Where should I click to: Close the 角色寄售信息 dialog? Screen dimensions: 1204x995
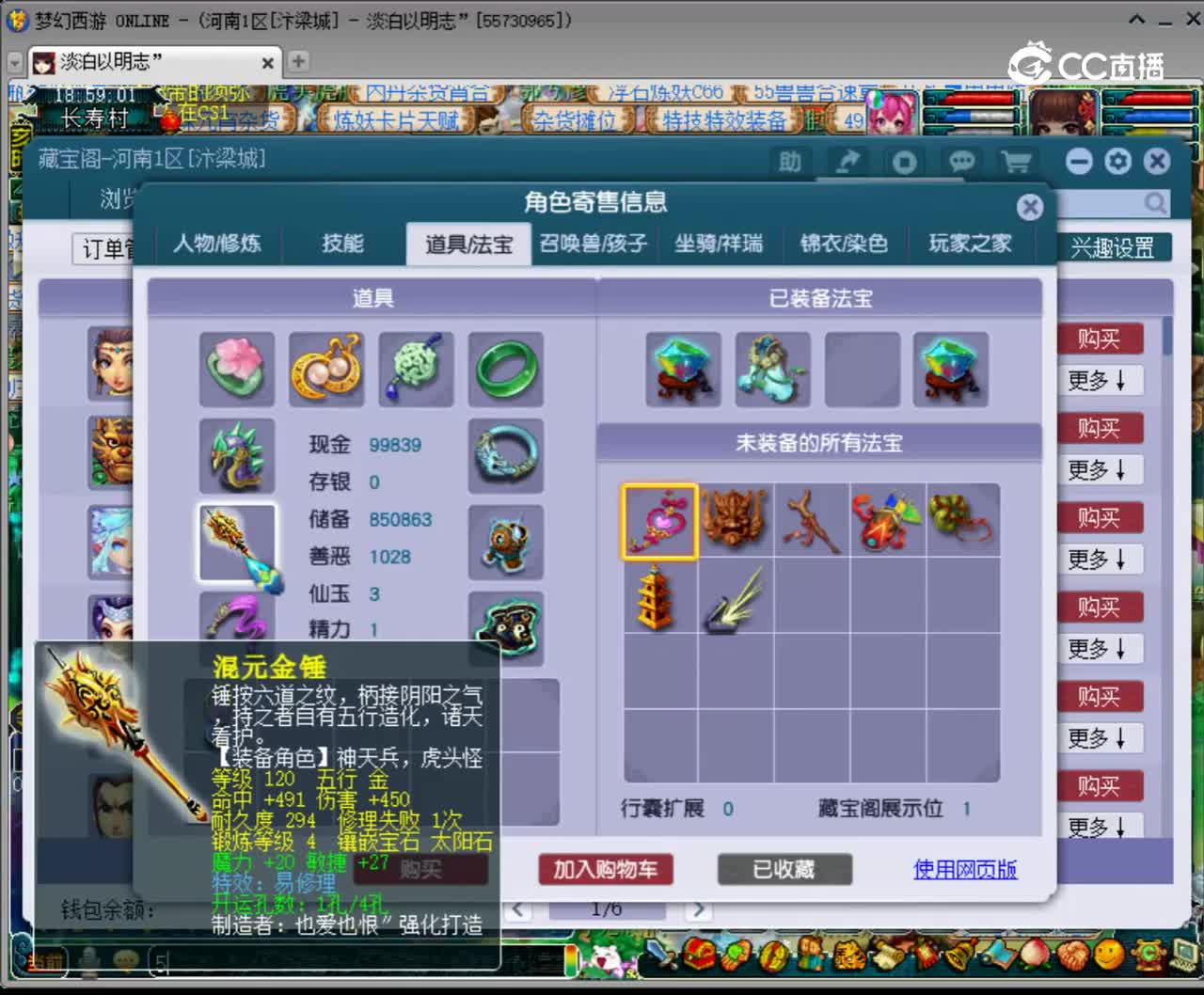(1030, 207)
